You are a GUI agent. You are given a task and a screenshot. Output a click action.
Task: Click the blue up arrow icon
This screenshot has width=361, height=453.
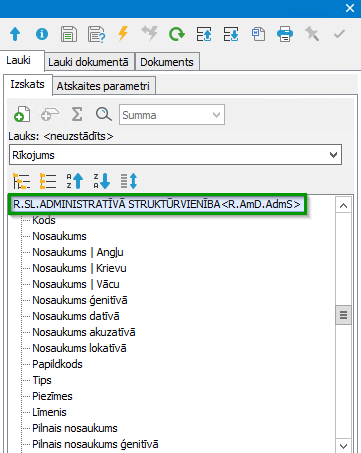15,34
